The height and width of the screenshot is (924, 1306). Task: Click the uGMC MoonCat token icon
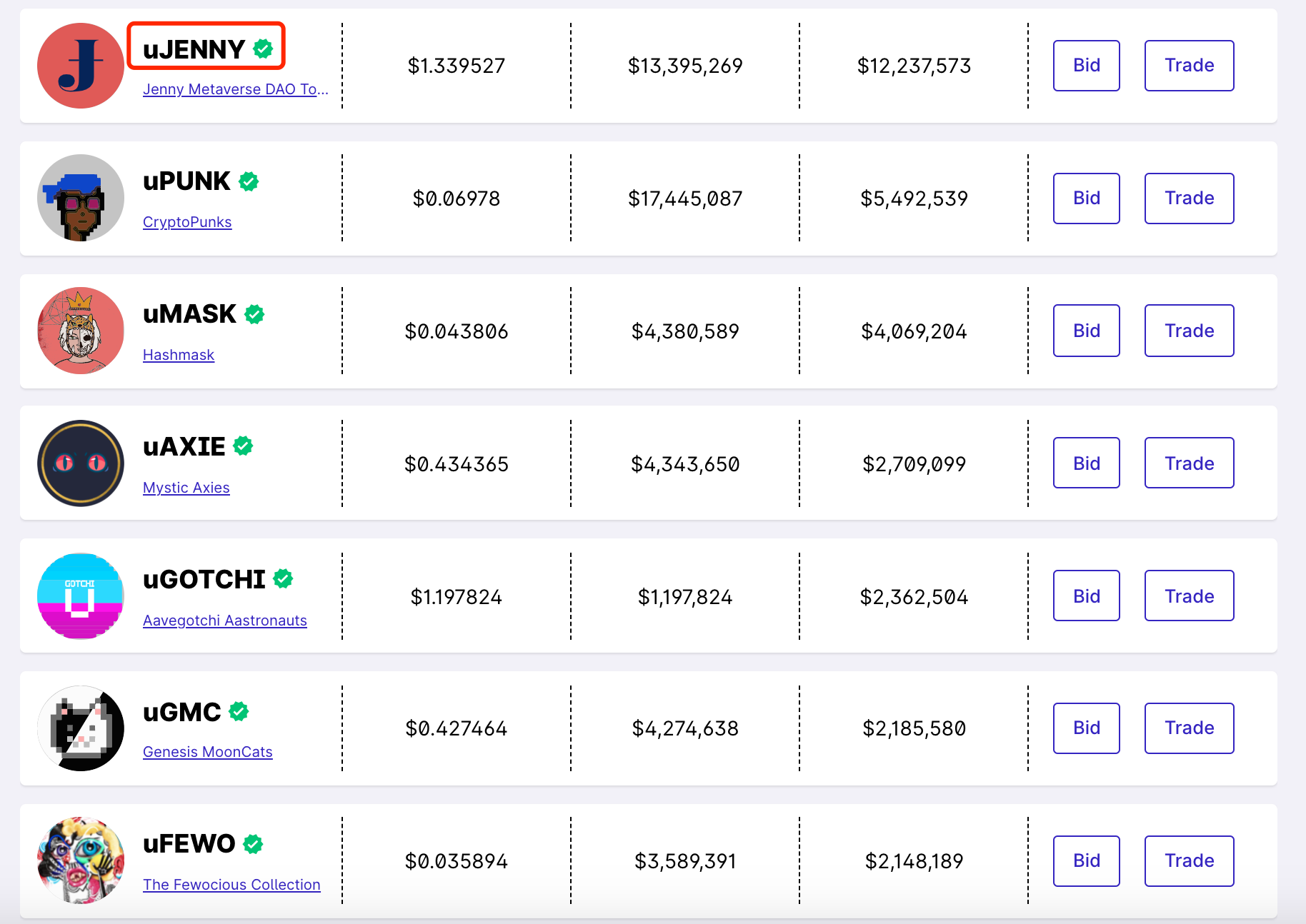point(80,728)
